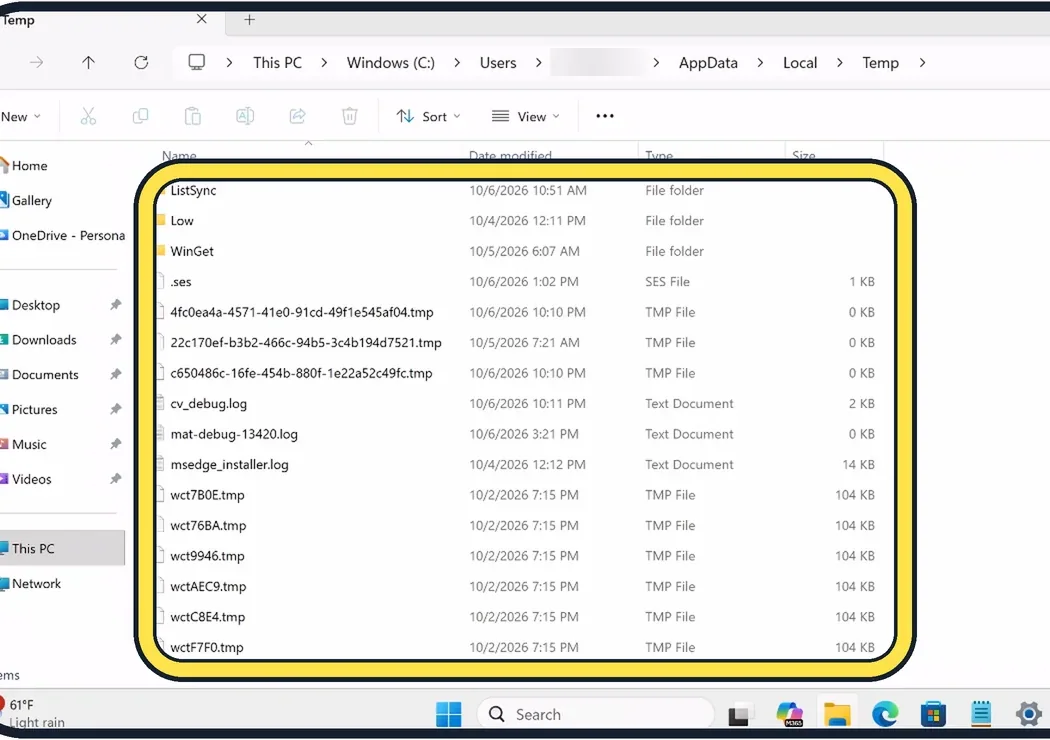1050x740 pixels.
Task: Open Microsoft Store from taskbar
Action: click(x=933, y=714)
